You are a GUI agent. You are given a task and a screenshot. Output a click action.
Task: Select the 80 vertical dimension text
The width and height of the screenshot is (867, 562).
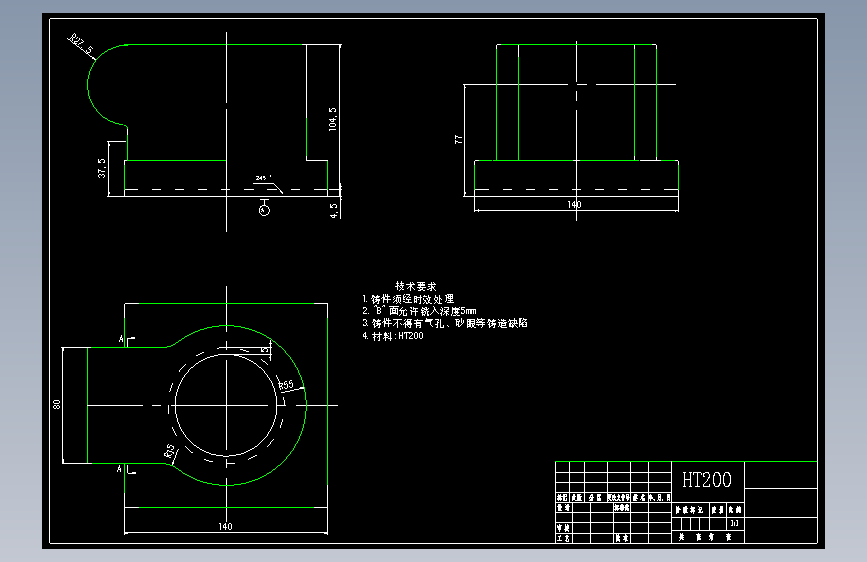pos(56,404)
